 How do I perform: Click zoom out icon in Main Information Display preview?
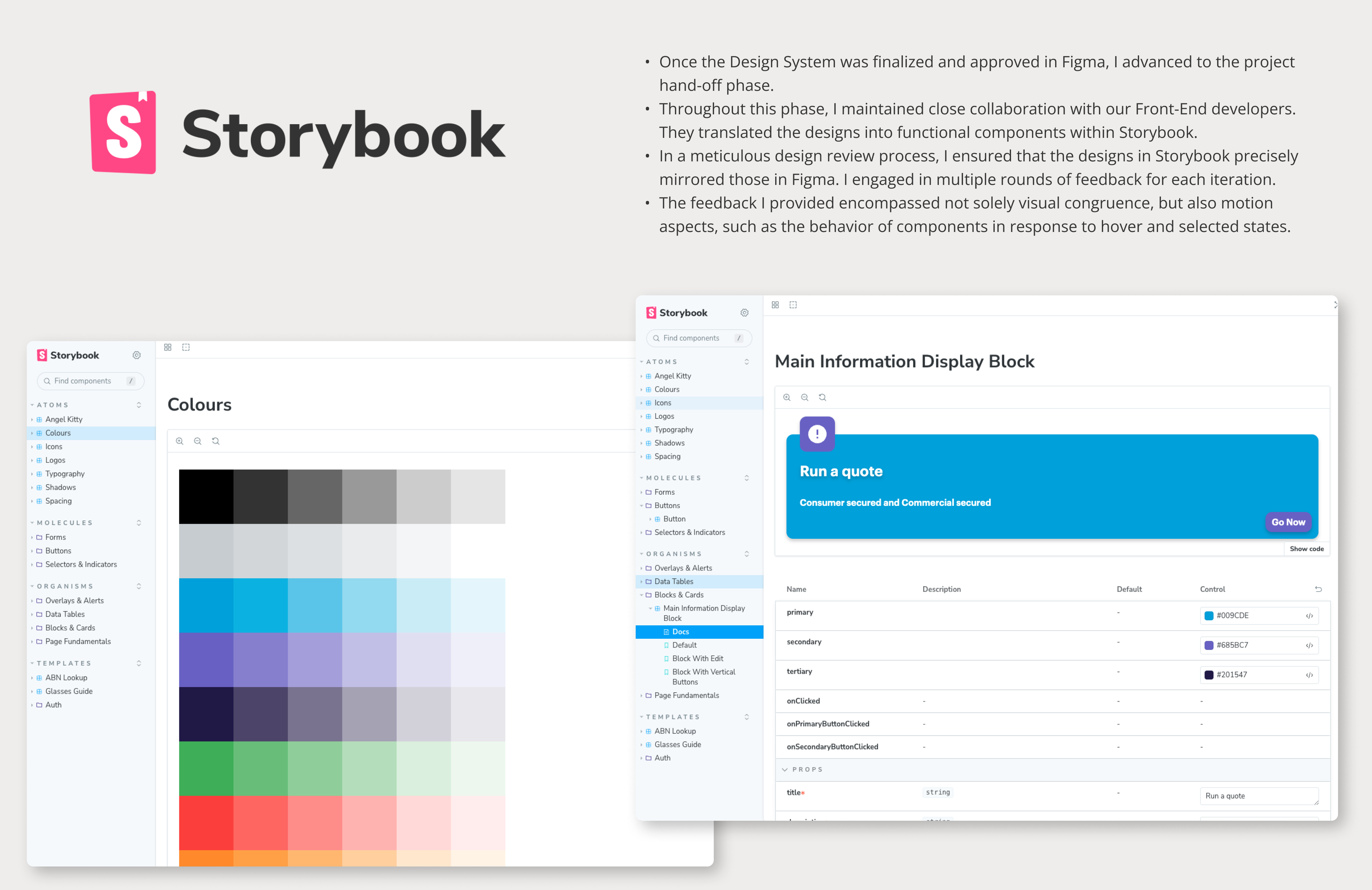pyautogui.click(x=805, y=397)
